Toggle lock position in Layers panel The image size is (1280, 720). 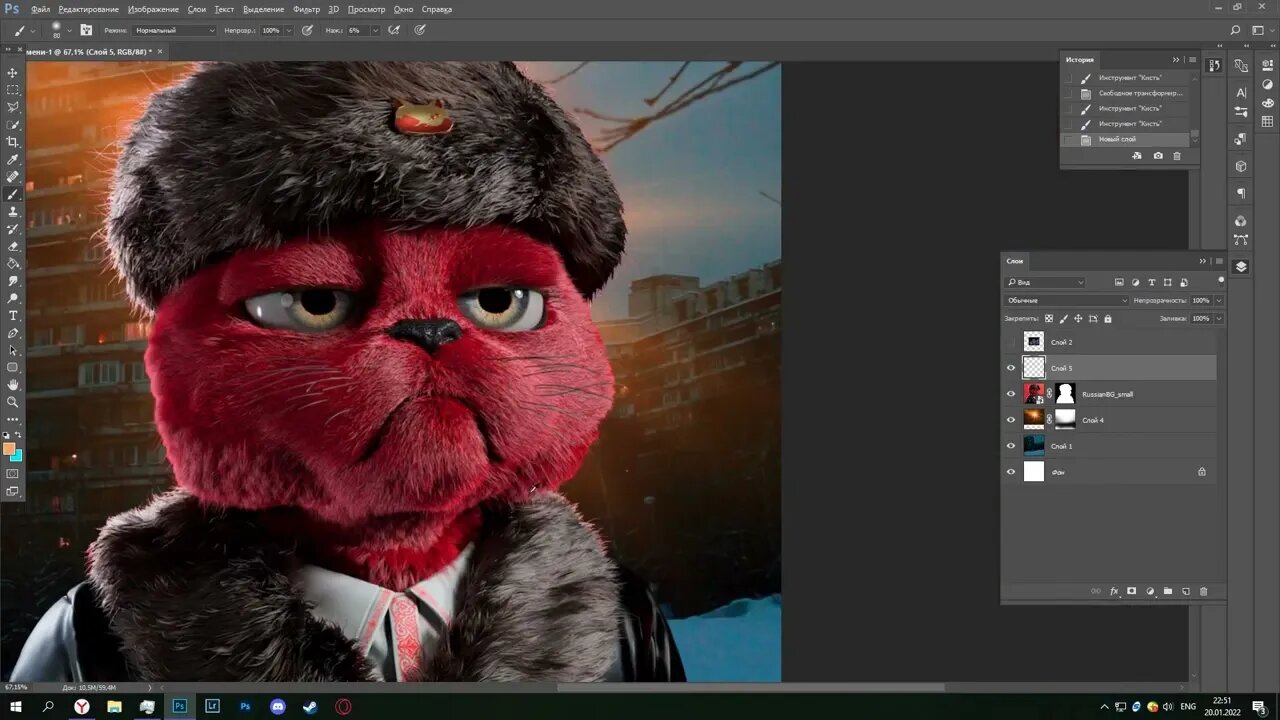point(1078,319)
